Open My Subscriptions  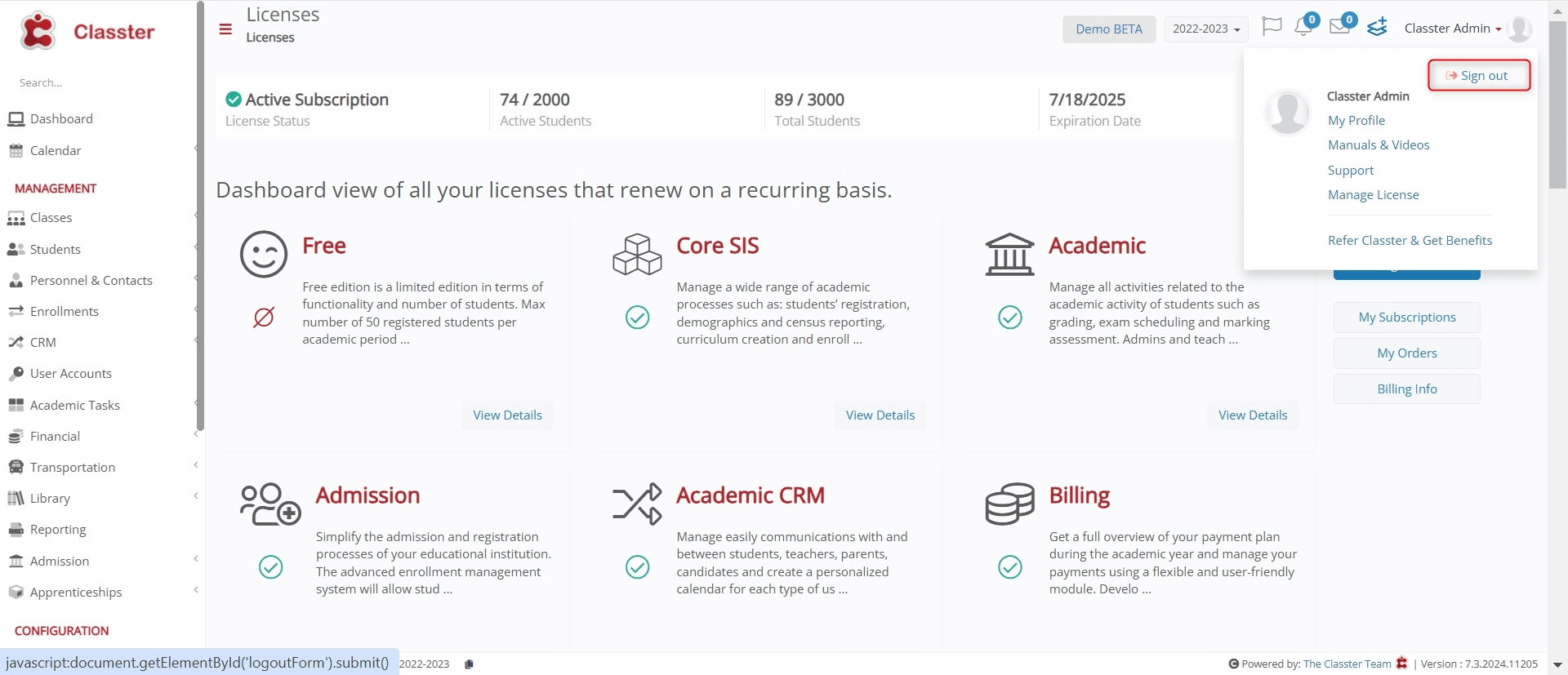coord(1407,318)
